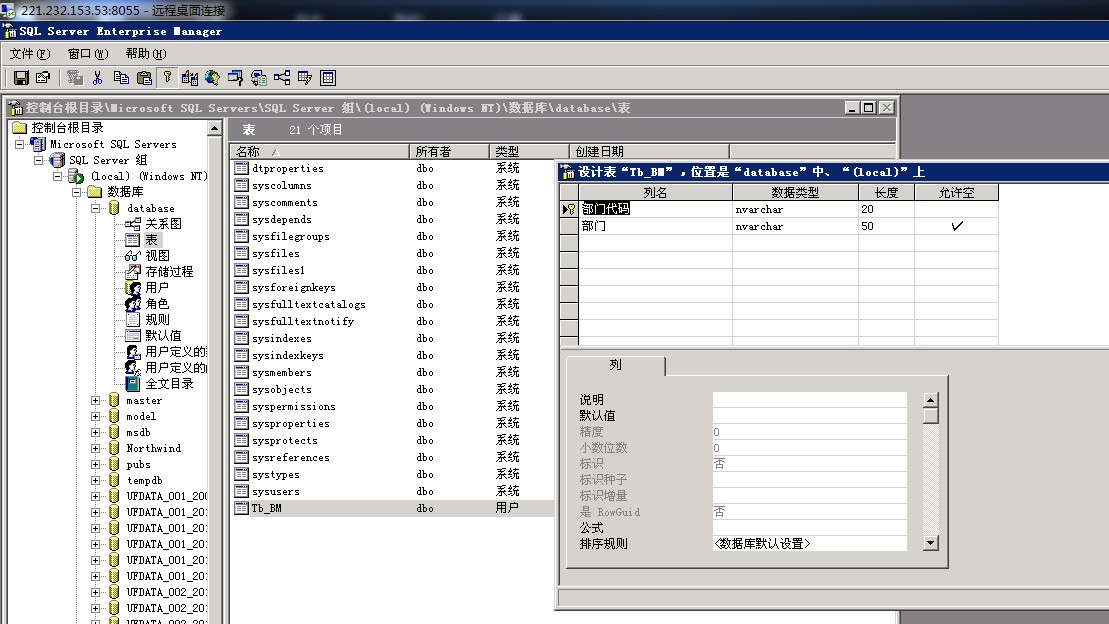Viewport: 1109px width, 624px height.
Task: Open the 窗口(W) menu
Action: tap(88, 54)
